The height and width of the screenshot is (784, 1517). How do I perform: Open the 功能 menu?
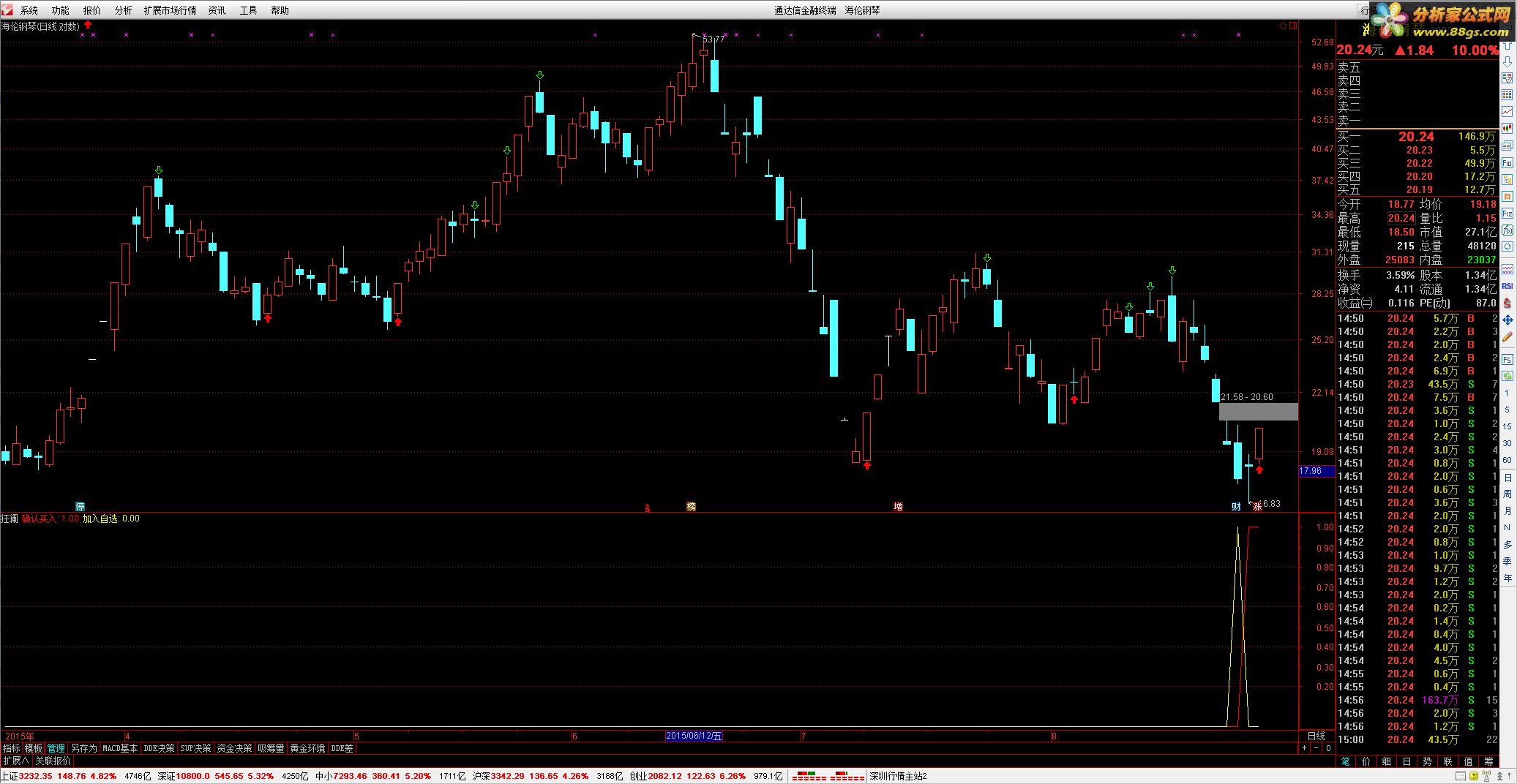pos(61,10)
